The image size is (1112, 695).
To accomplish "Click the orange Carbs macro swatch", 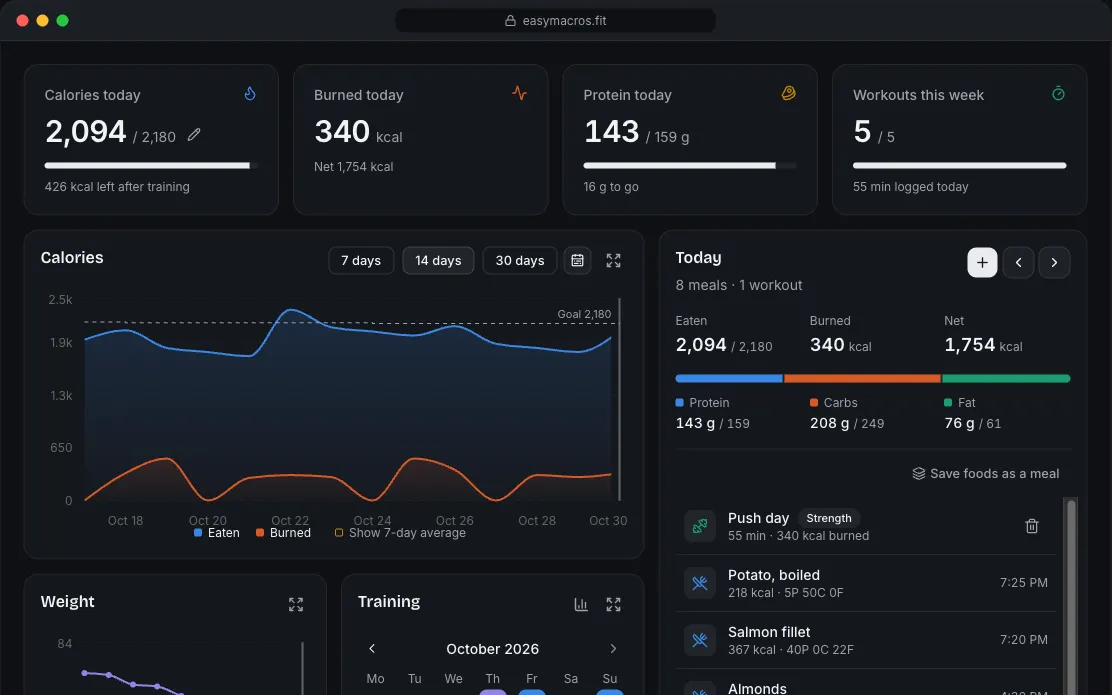I will 813,402.
